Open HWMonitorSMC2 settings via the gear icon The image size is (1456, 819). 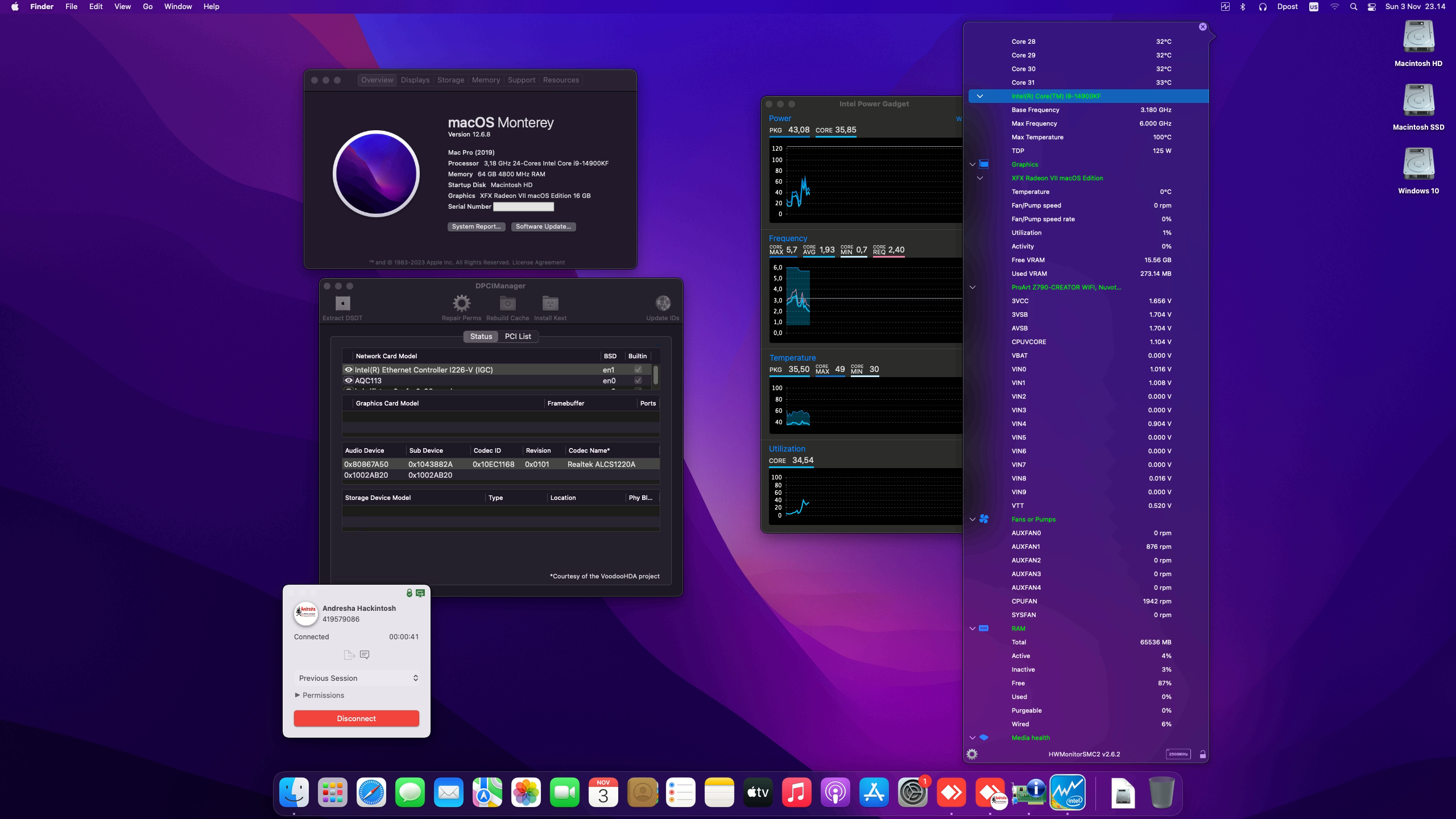tap(973, 754)
